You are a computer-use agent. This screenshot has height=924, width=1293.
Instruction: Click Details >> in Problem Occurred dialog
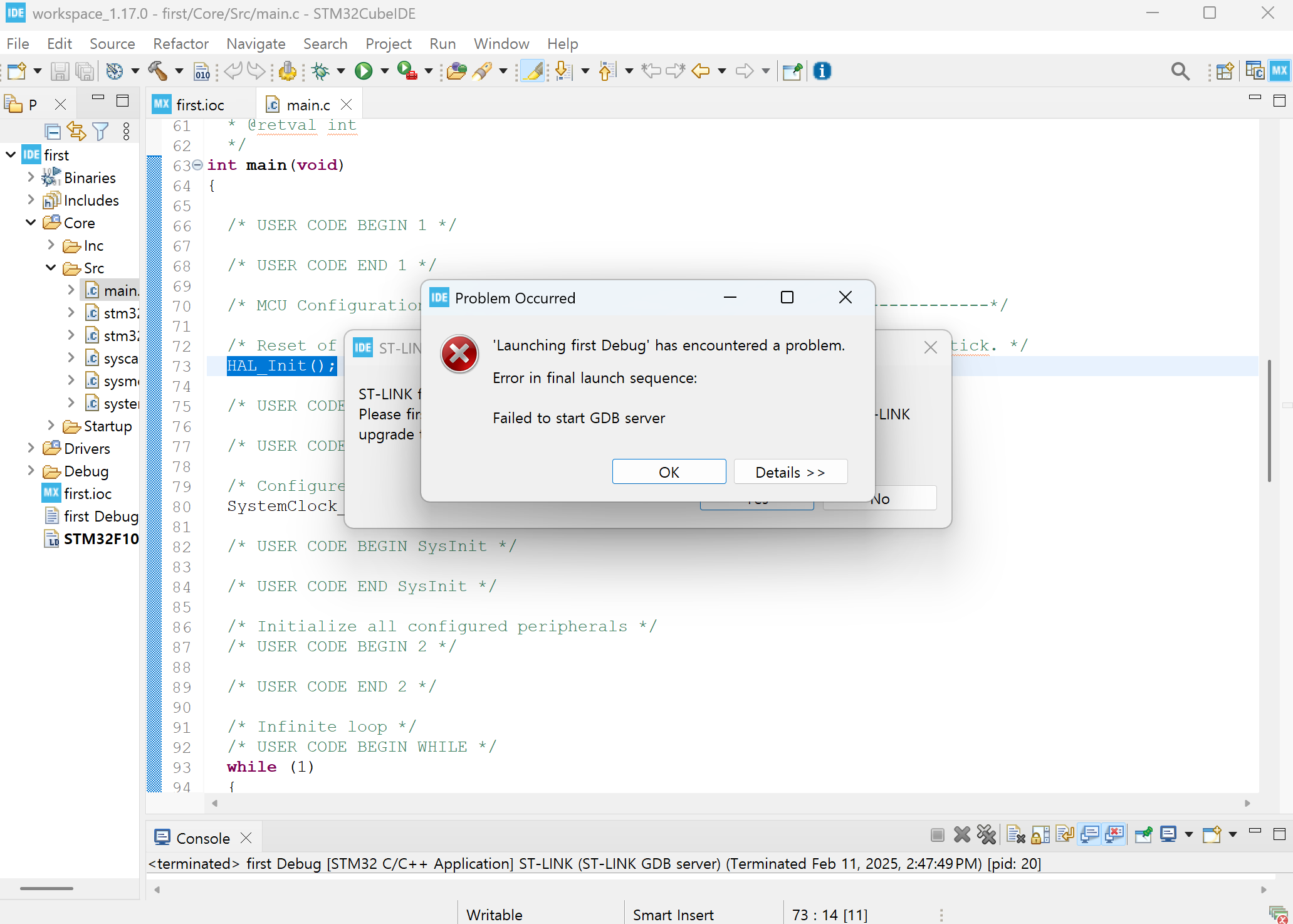pos(790,472)
